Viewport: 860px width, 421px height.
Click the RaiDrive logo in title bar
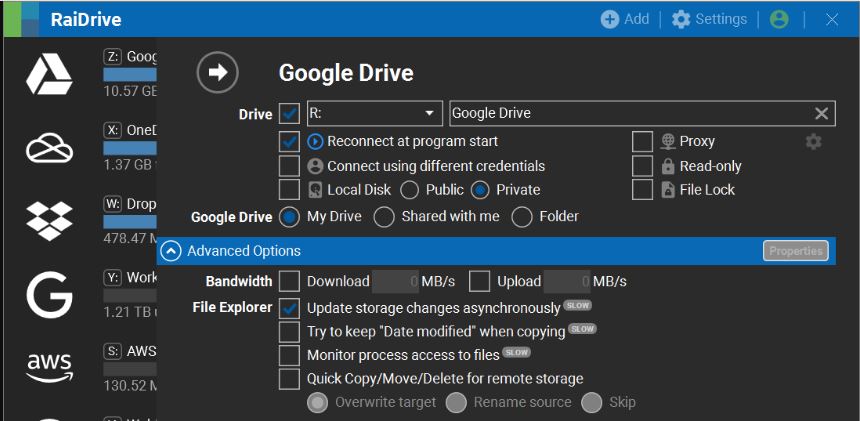click(x=21, y=20)
